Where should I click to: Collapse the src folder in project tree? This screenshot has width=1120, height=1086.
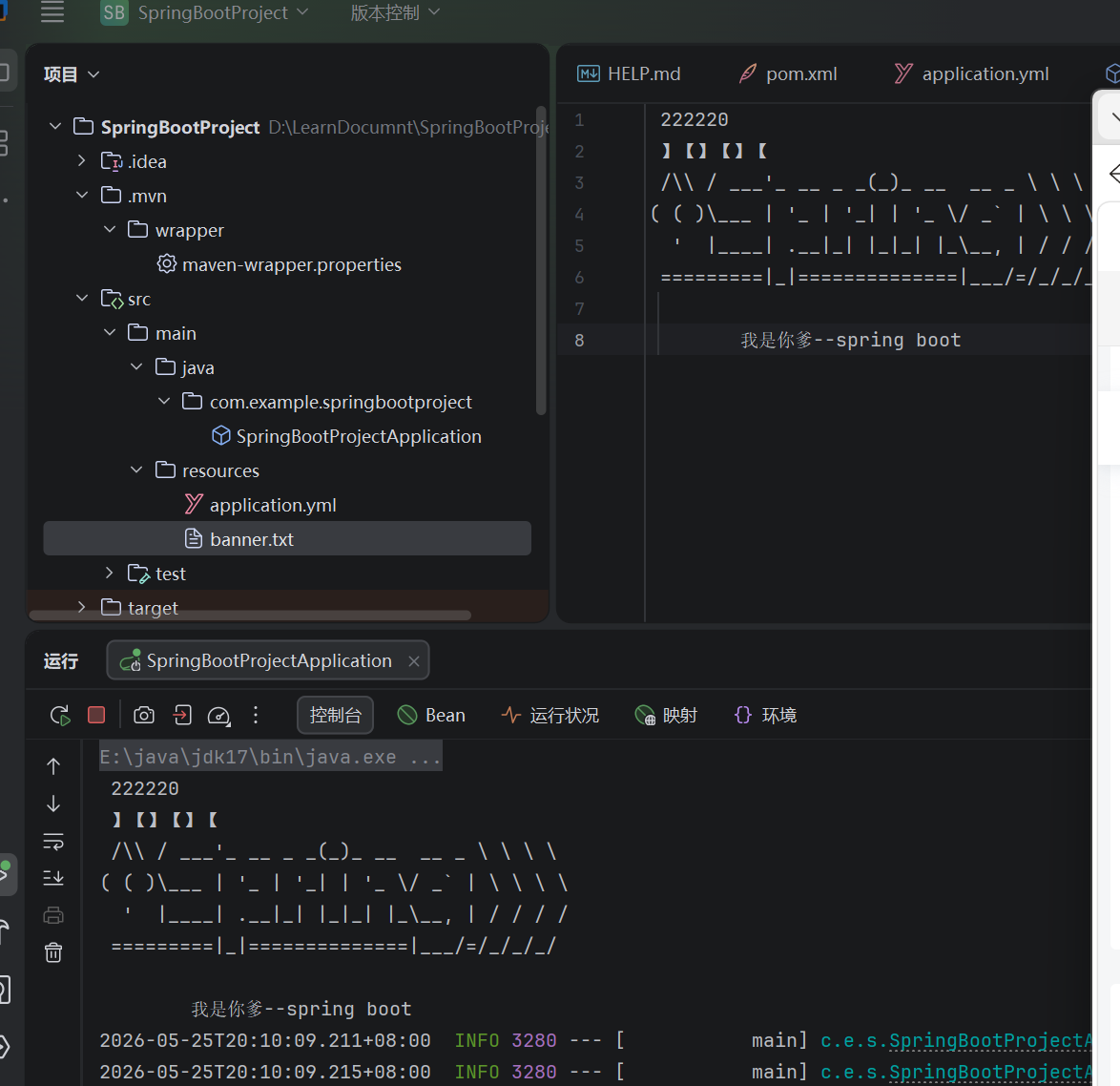pos(82,298)
